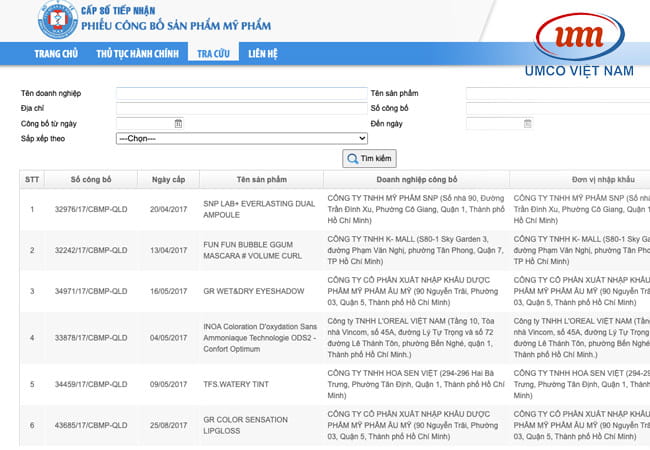The image size is (650, 450).
Task: Click header title Phiếu công bố sản phẩm mỹ phẩm
Action: click(x=176, y=26)
